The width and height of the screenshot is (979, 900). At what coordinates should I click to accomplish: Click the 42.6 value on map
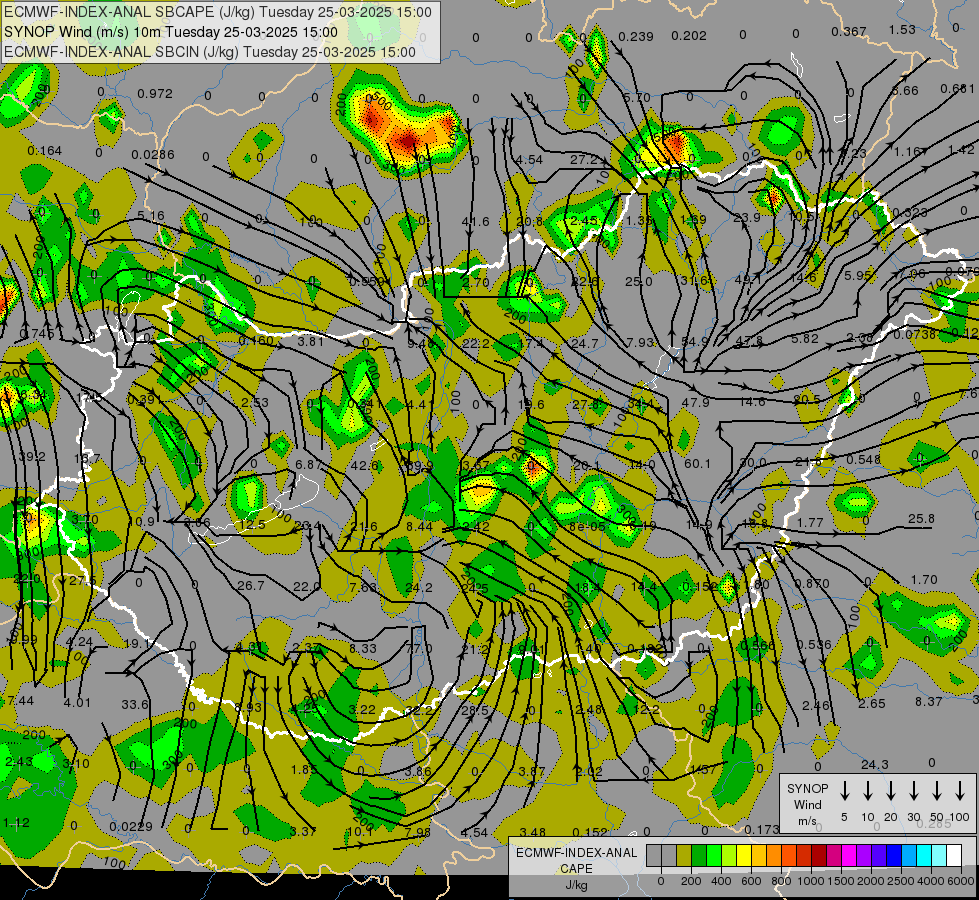click(365, 465)
